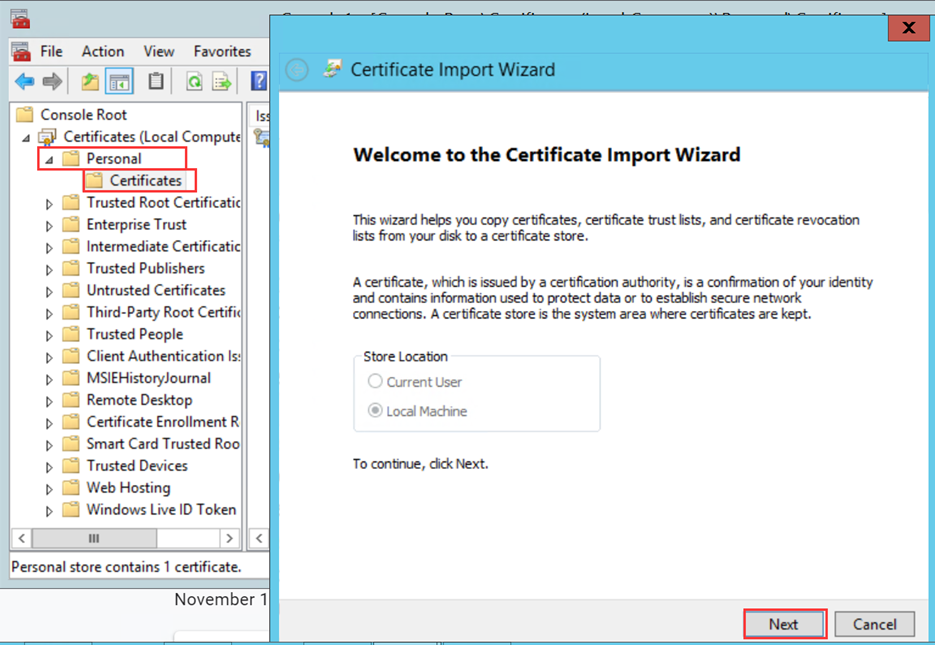939x645 pixels.
Task: Open the View menu
Action: [x=159, y=52]
